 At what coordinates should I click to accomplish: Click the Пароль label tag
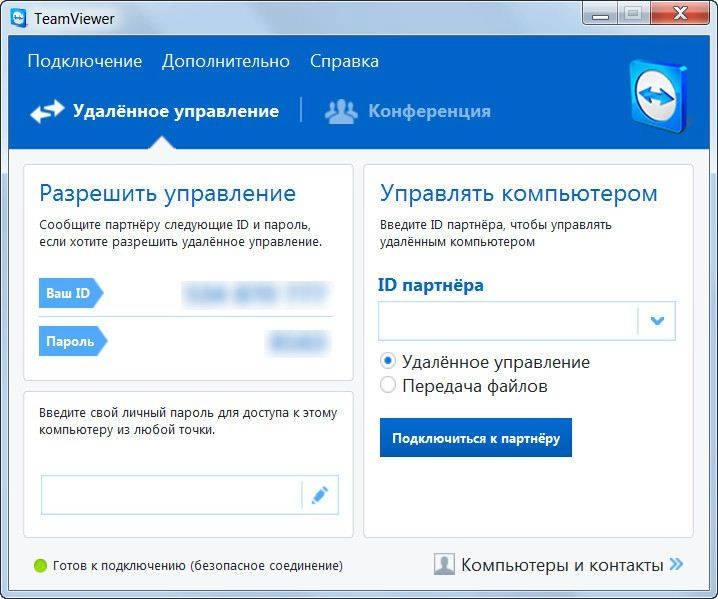pos(73,341)
